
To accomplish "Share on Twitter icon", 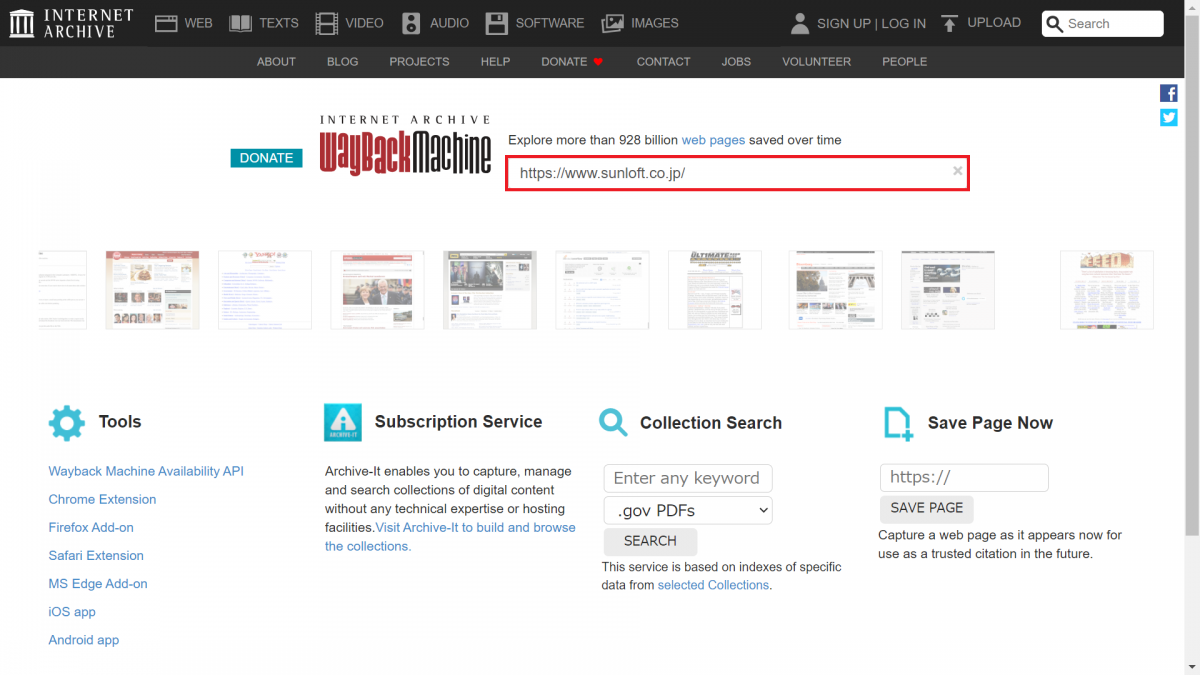I will pyautogui.click(x=1168, y=117).
